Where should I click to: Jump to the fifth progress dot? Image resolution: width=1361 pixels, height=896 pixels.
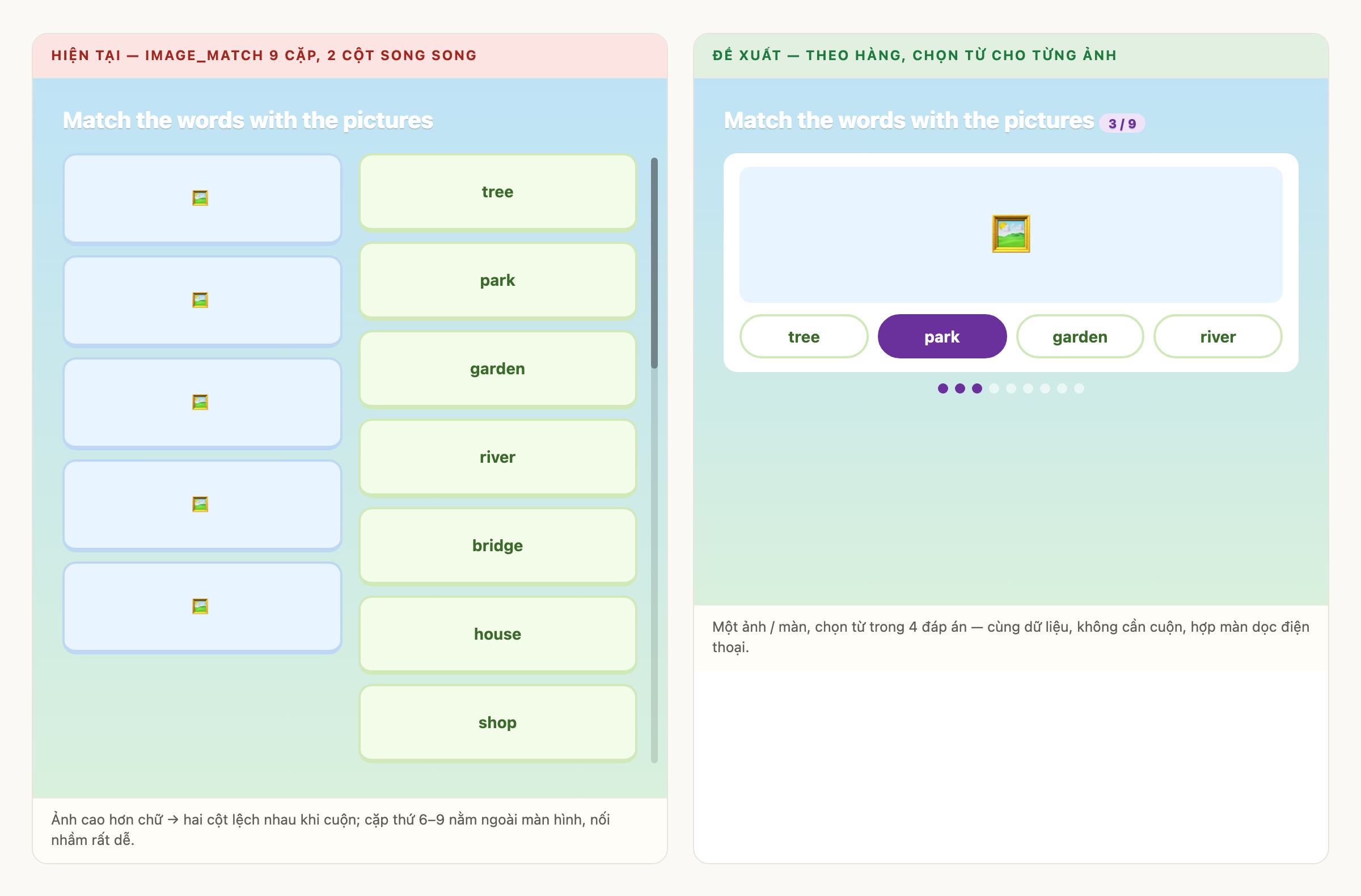coord(1011,389)
